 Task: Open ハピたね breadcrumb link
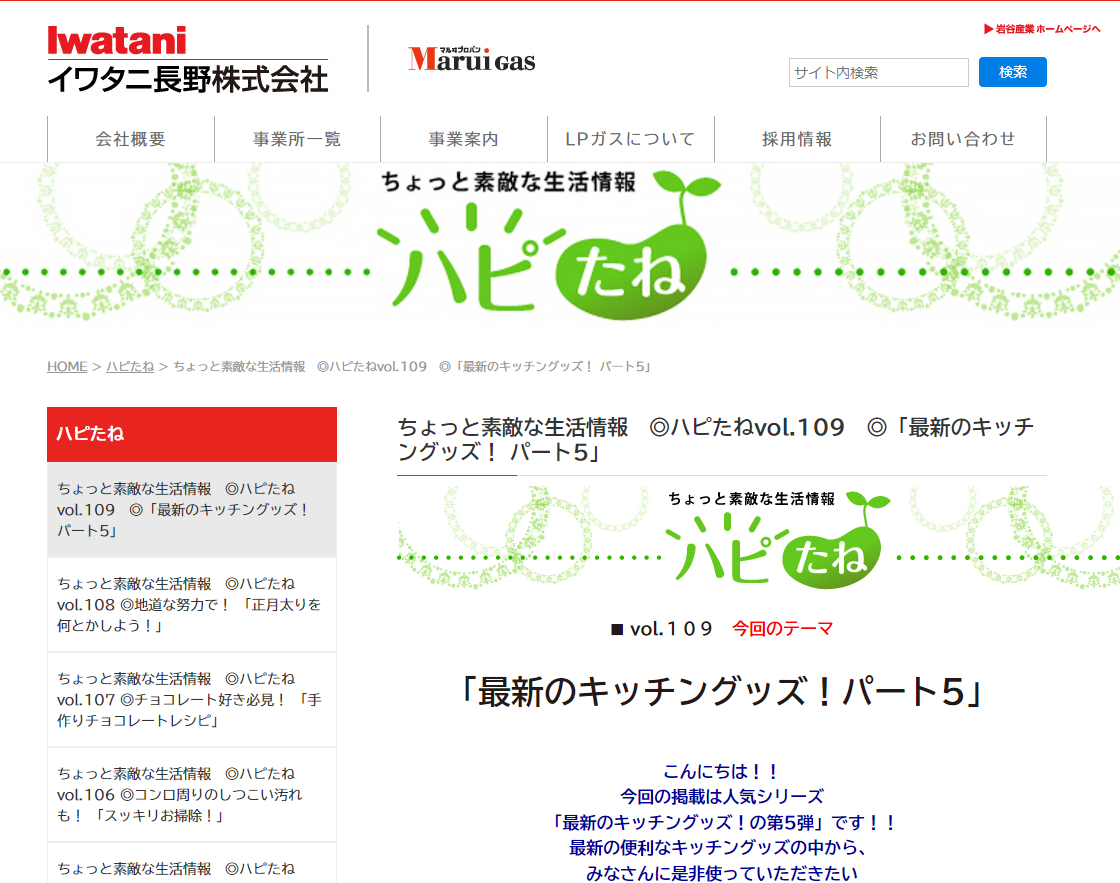pos(130,366)
